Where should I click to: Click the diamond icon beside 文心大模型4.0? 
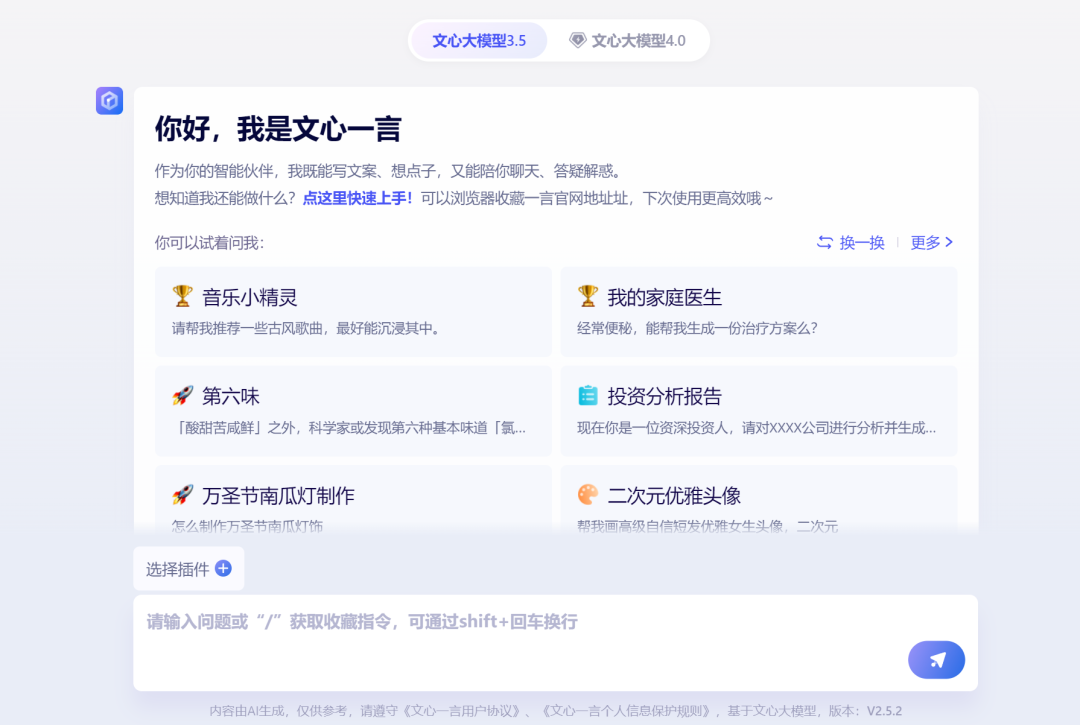(577, 40)
